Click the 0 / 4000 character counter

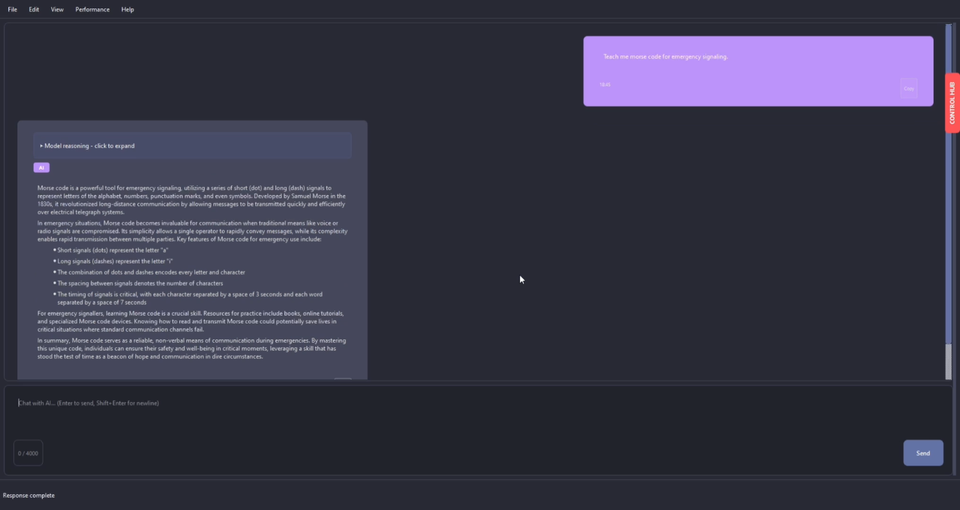coord(28,453)
